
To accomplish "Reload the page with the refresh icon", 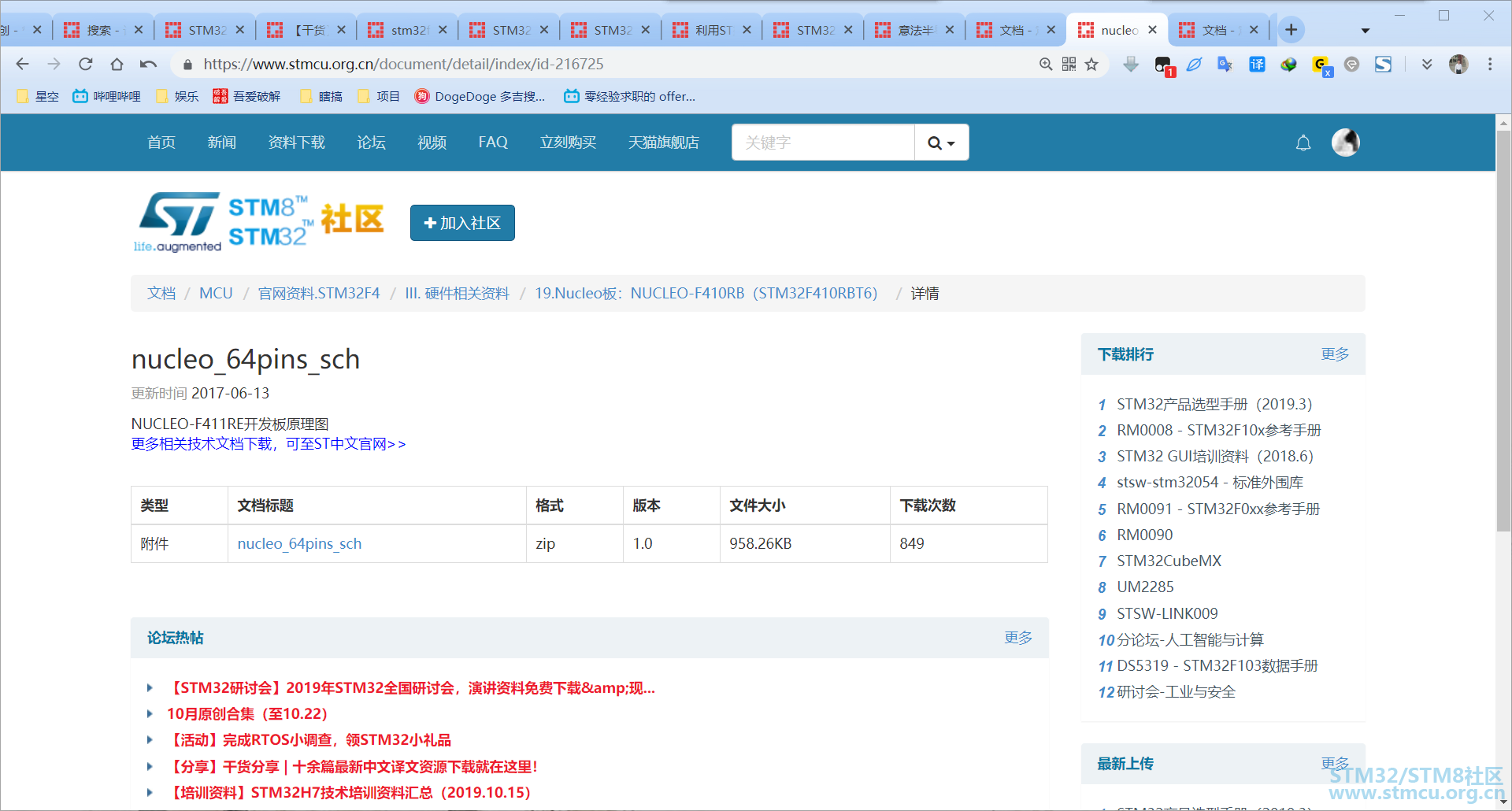I will coord(86,64).
